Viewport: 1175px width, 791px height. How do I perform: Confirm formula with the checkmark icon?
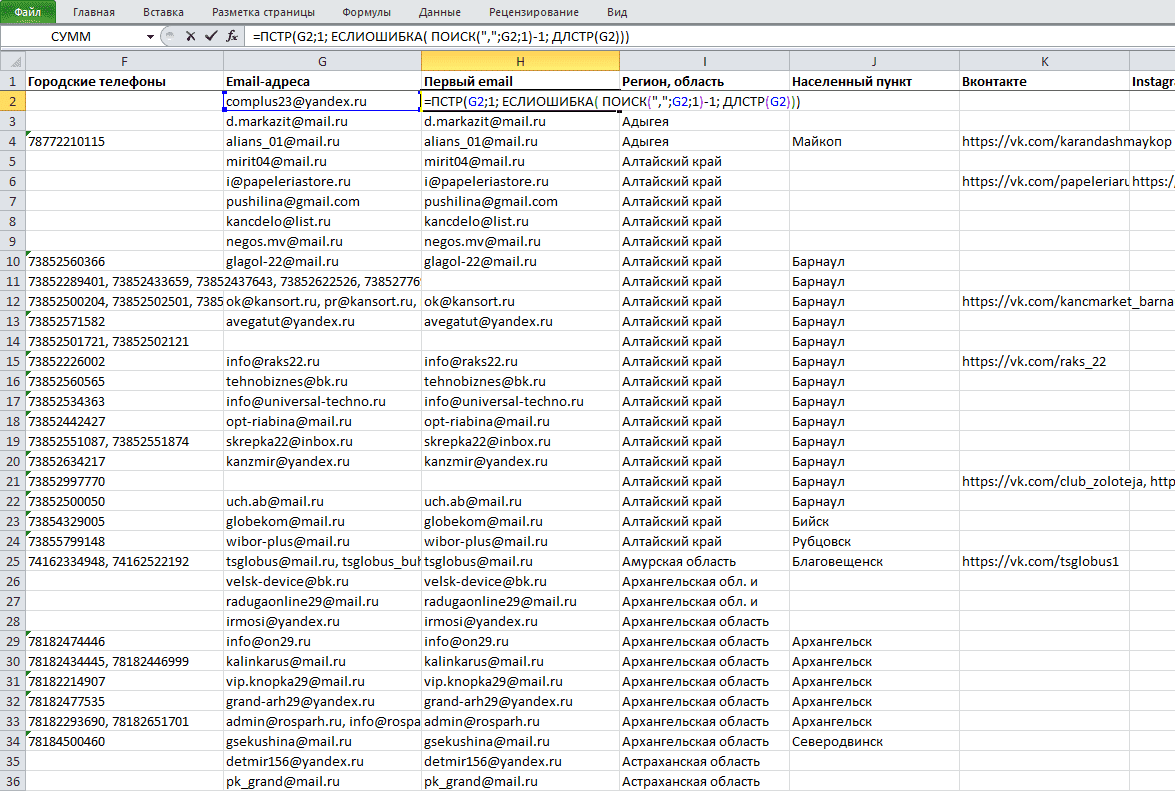point(211,36)
